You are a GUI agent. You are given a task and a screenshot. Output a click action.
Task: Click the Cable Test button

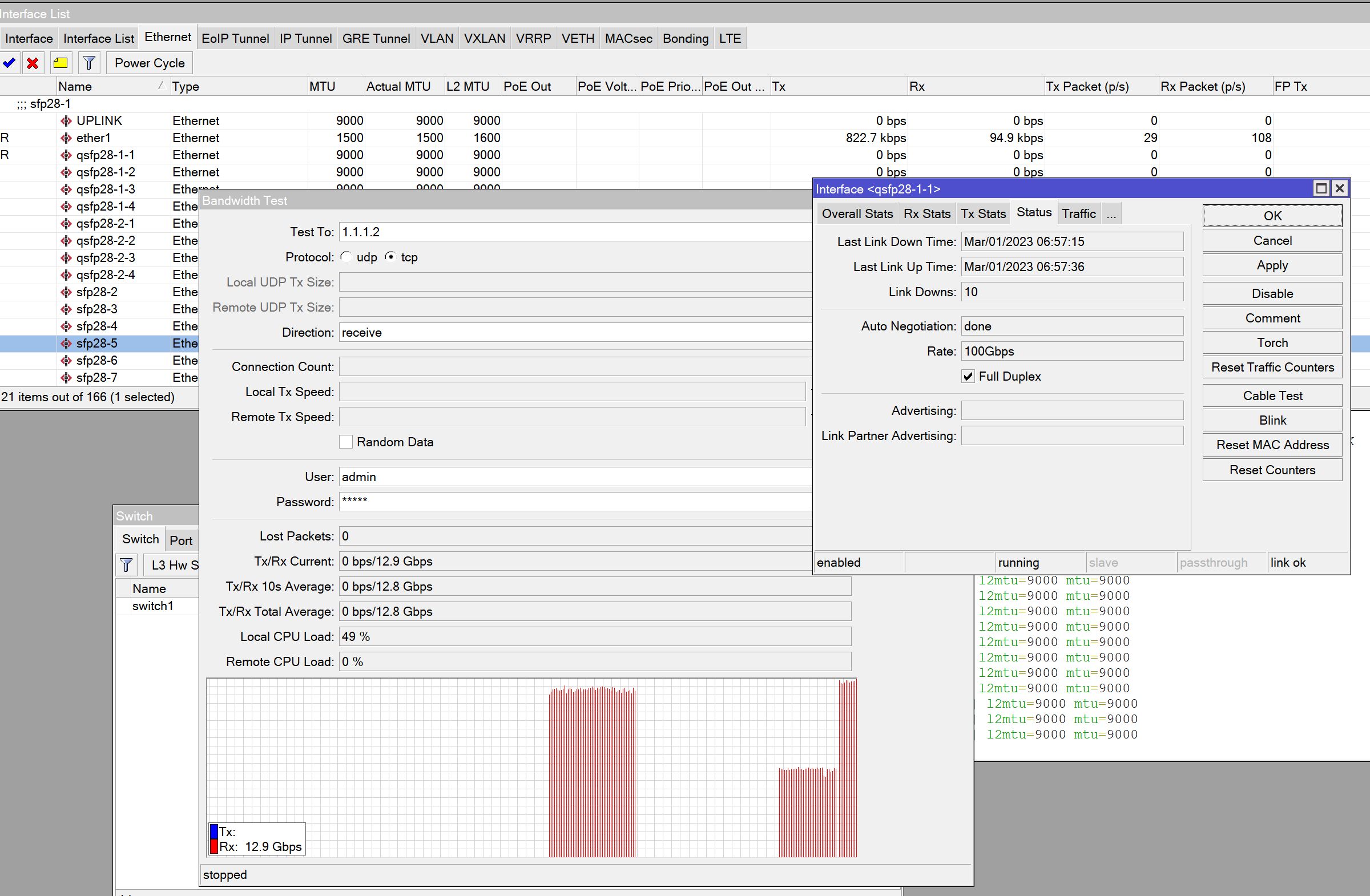[x=1272, y=396]
